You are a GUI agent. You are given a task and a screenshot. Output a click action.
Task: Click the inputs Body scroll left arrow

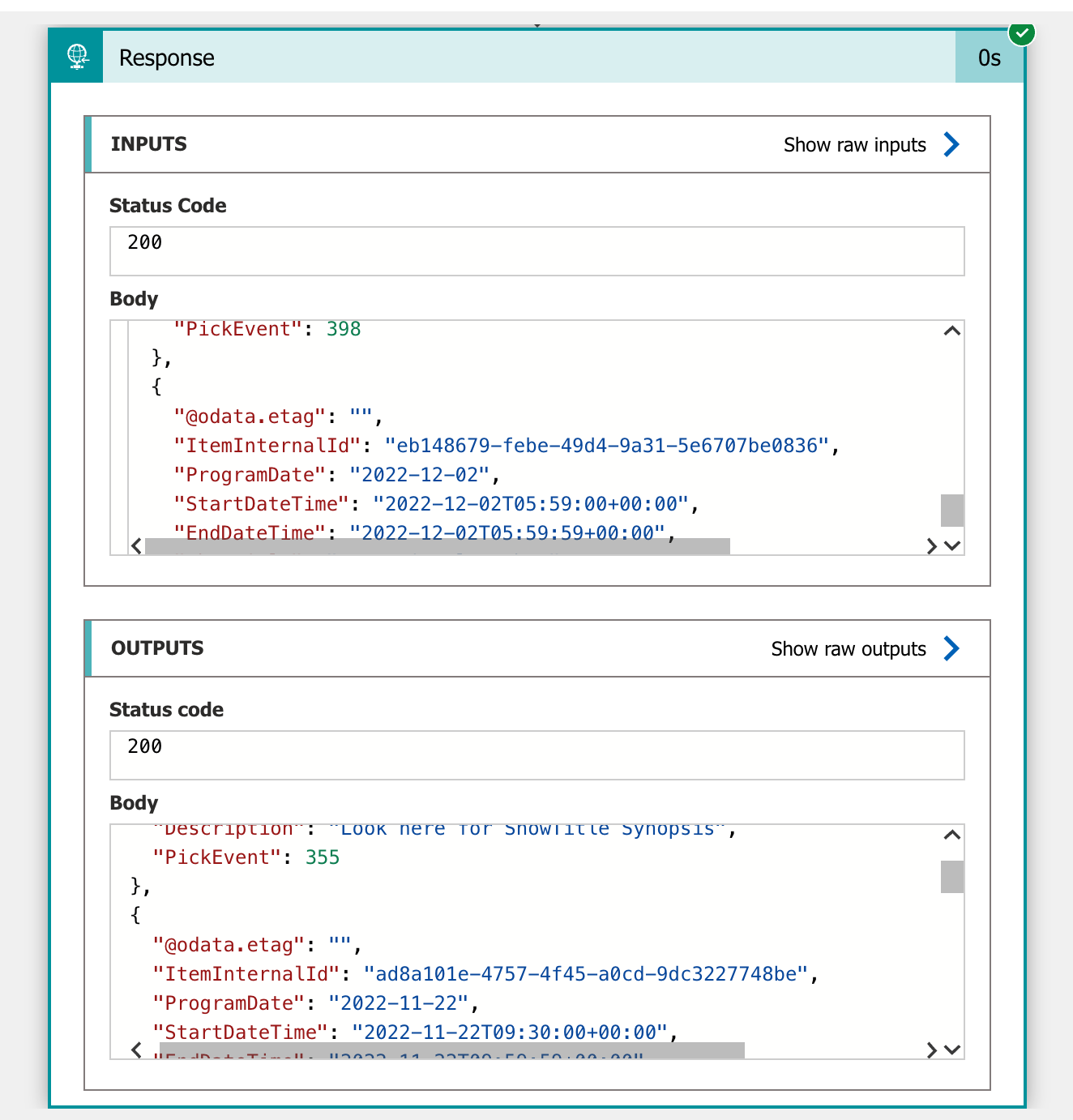pos(136,546)
